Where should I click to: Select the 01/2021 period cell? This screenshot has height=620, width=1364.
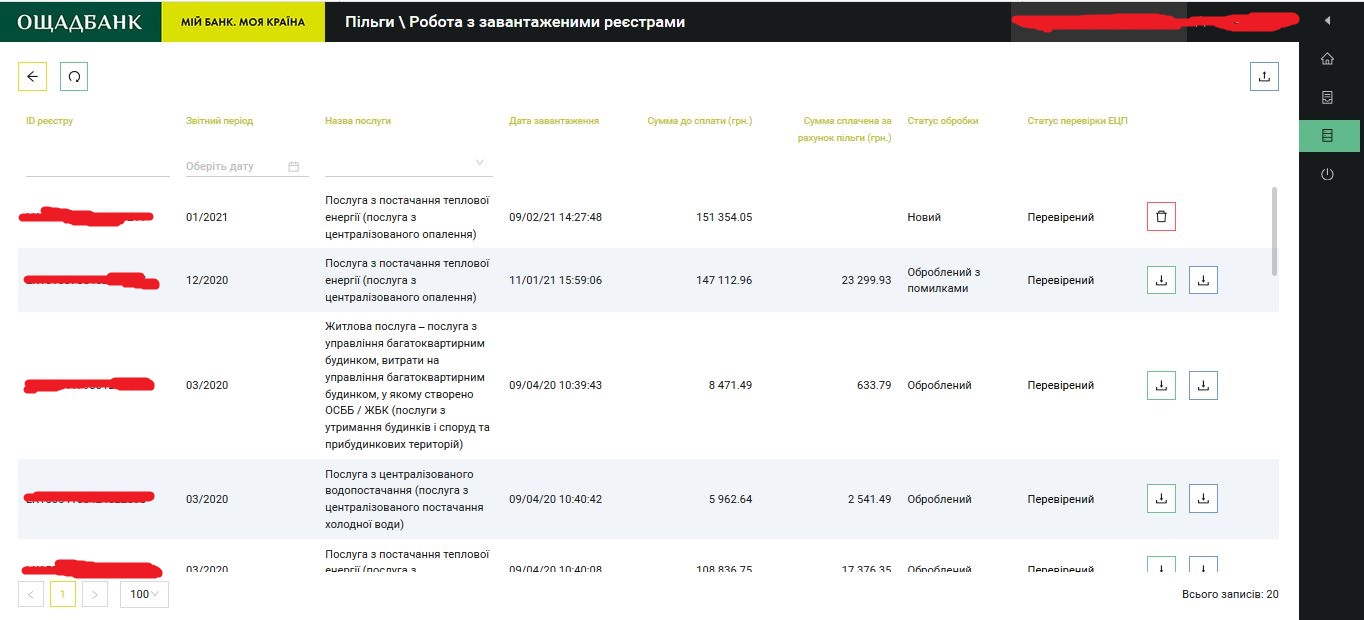pyautogui.click(x=207, y=217)
